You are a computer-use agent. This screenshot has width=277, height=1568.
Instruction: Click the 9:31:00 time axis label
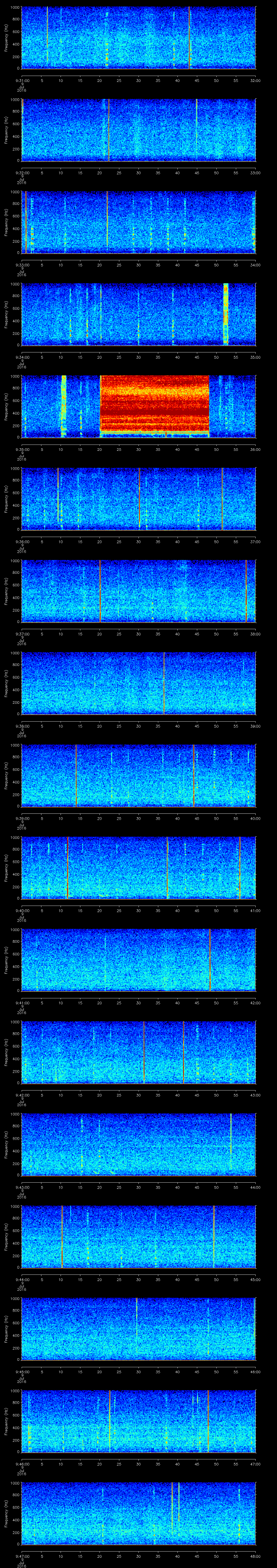click(x=22, y=80)
